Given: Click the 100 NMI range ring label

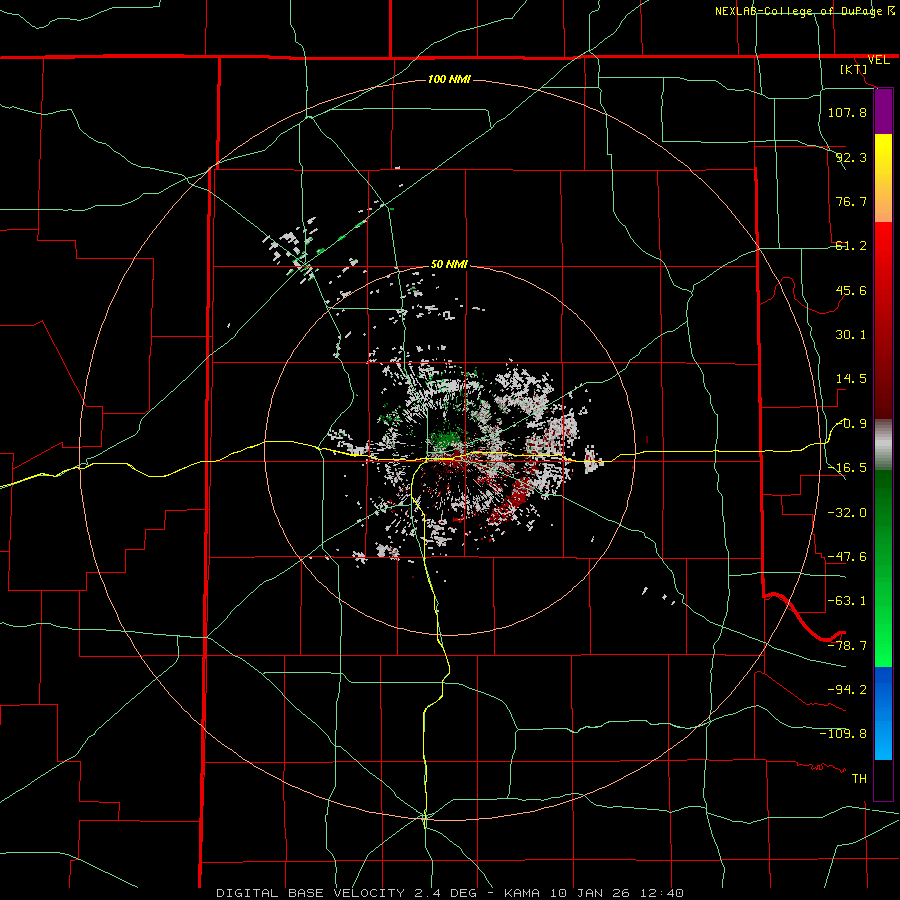Looking at the screenshot, I should (x=449, y=79).
